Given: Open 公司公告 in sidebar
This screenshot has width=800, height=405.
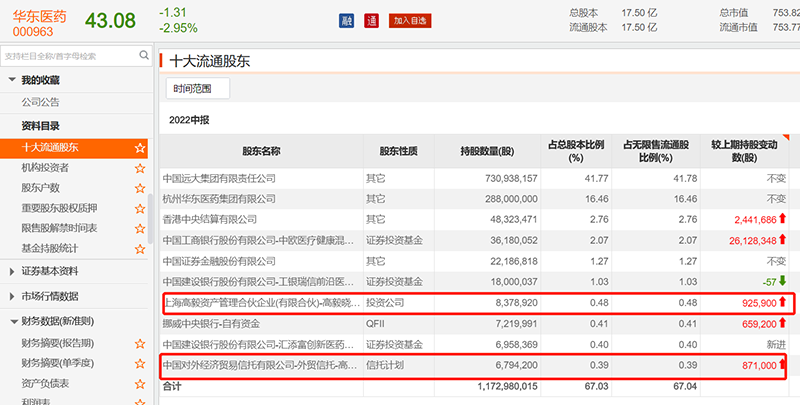Looking at the screenshot, I should [40, 102].
